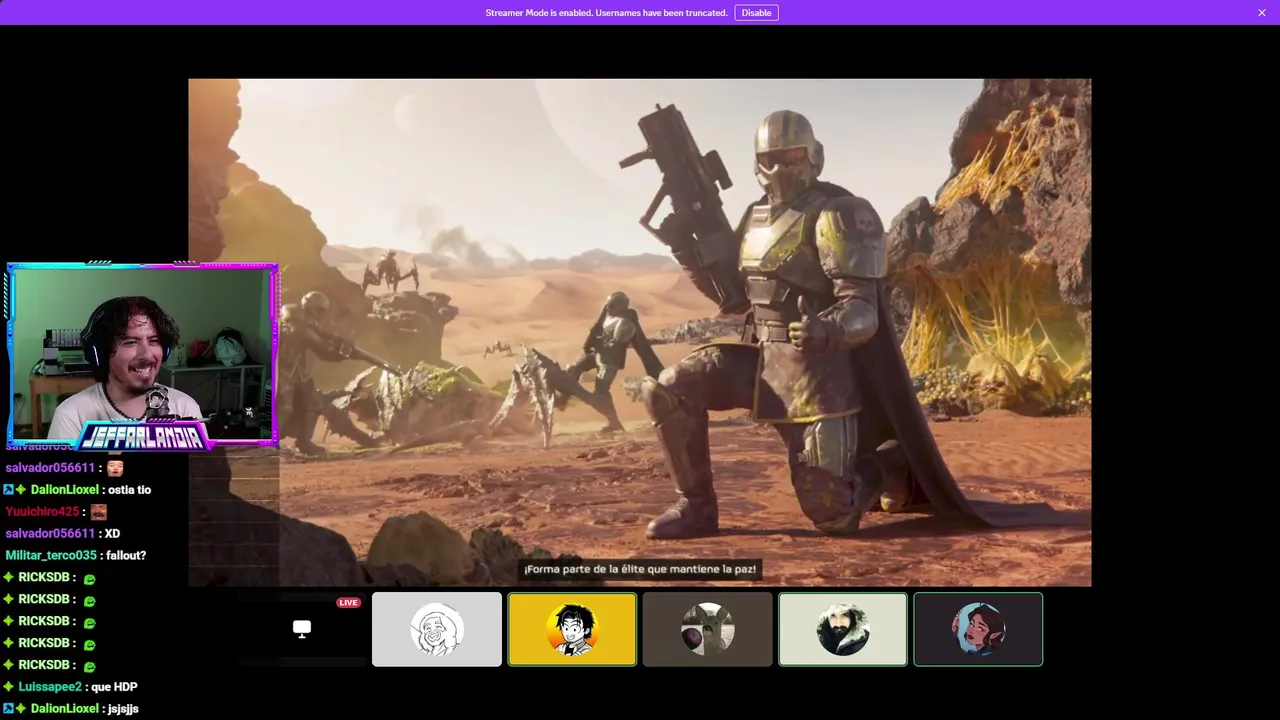
Task: Click the streamer webcam overlay
Action: pyautogui.click(x=142, y=355)
